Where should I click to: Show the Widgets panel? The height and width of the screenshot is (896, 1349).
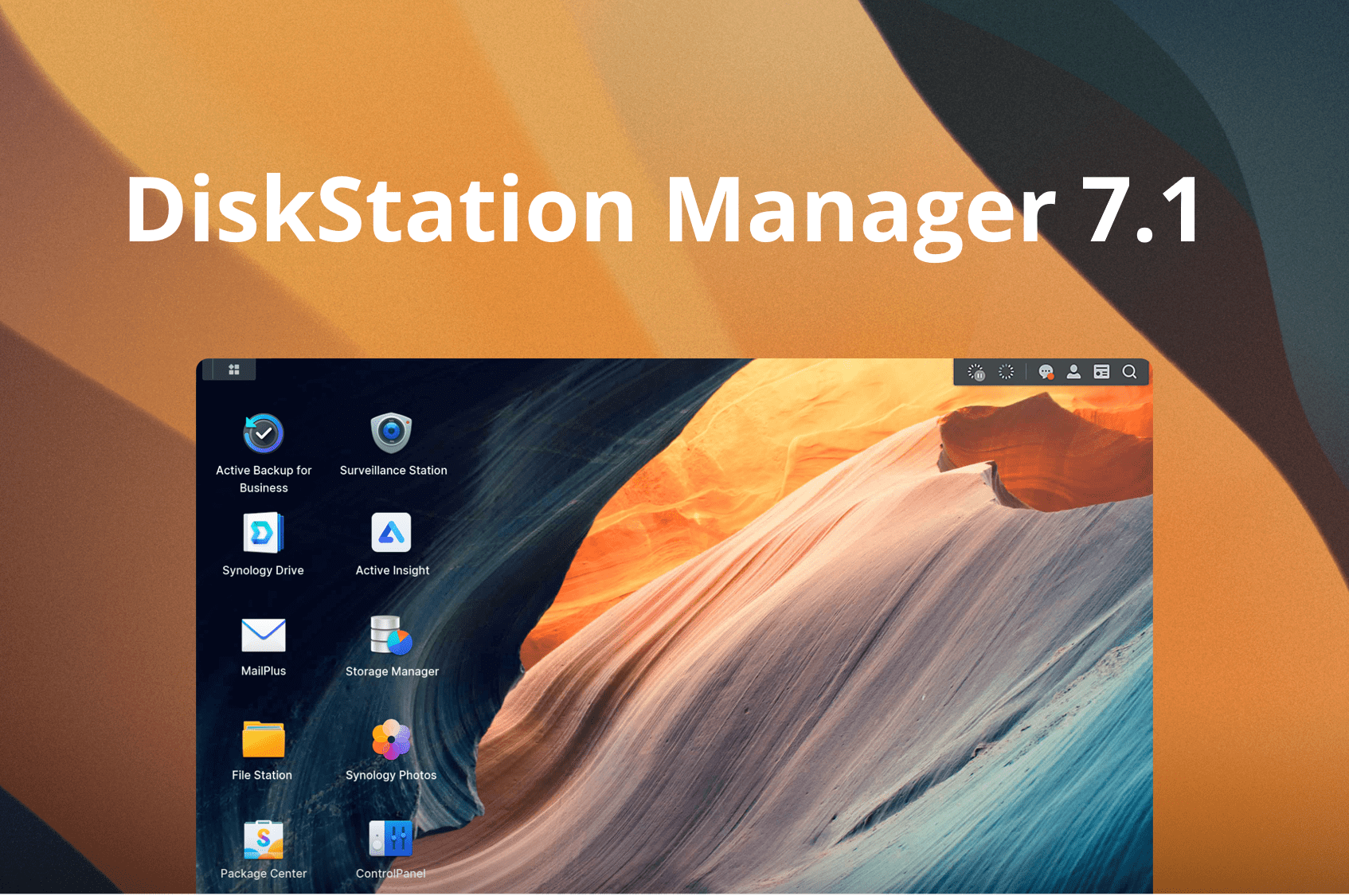[x=1101, y=372]
